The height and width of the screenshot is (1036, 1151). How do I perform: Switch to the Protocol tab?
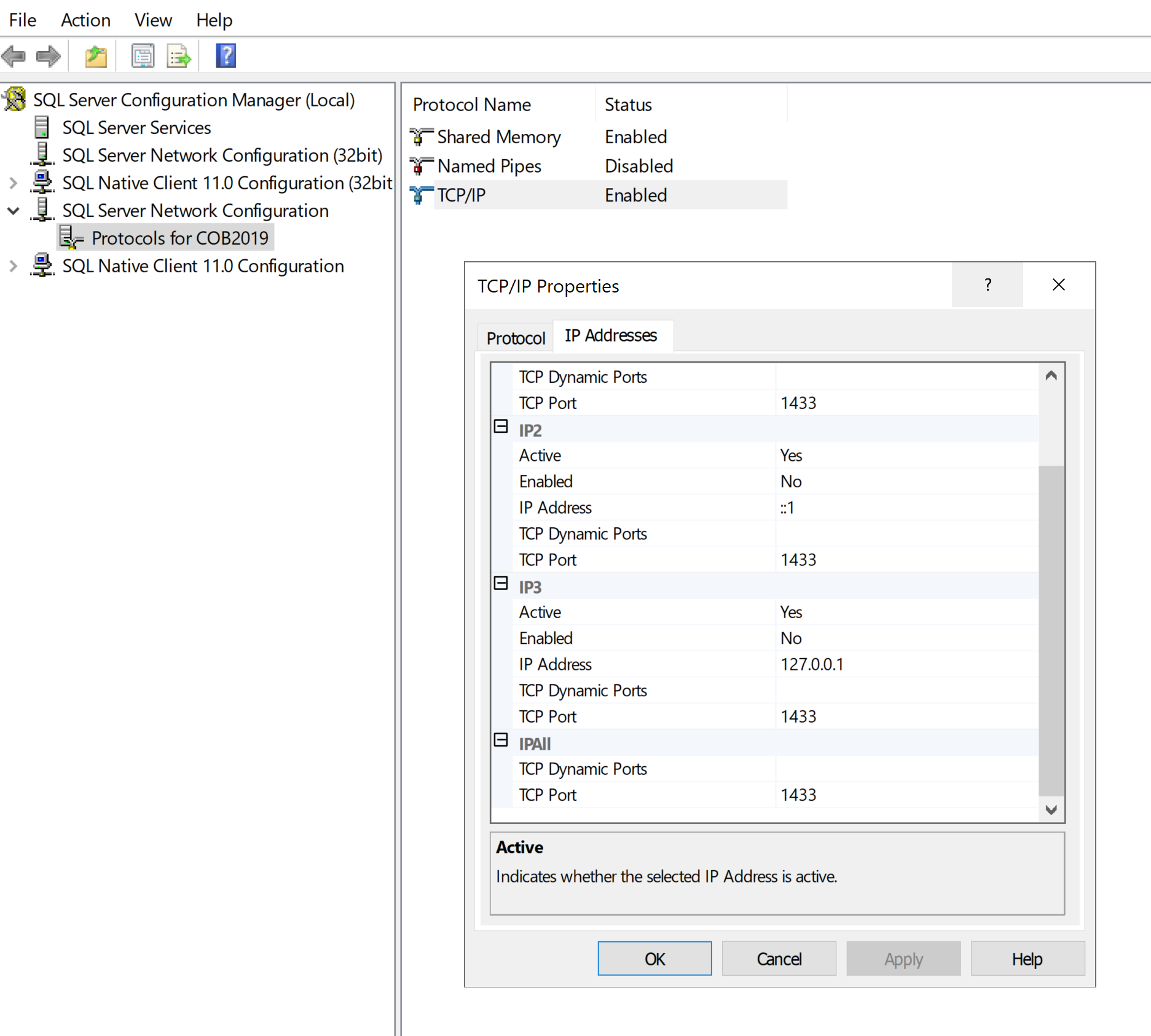515,337
